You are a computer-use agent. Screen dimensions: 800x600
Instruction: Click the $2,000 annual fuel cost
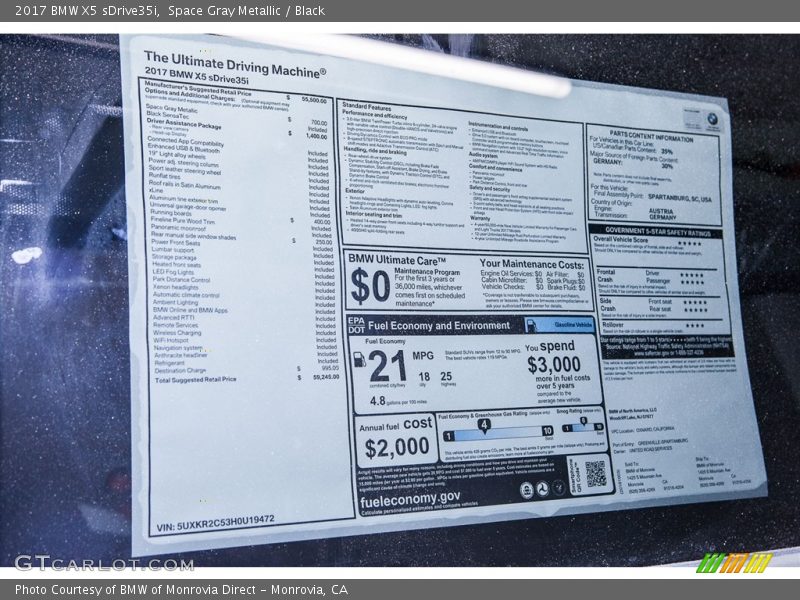pos(397,447)
